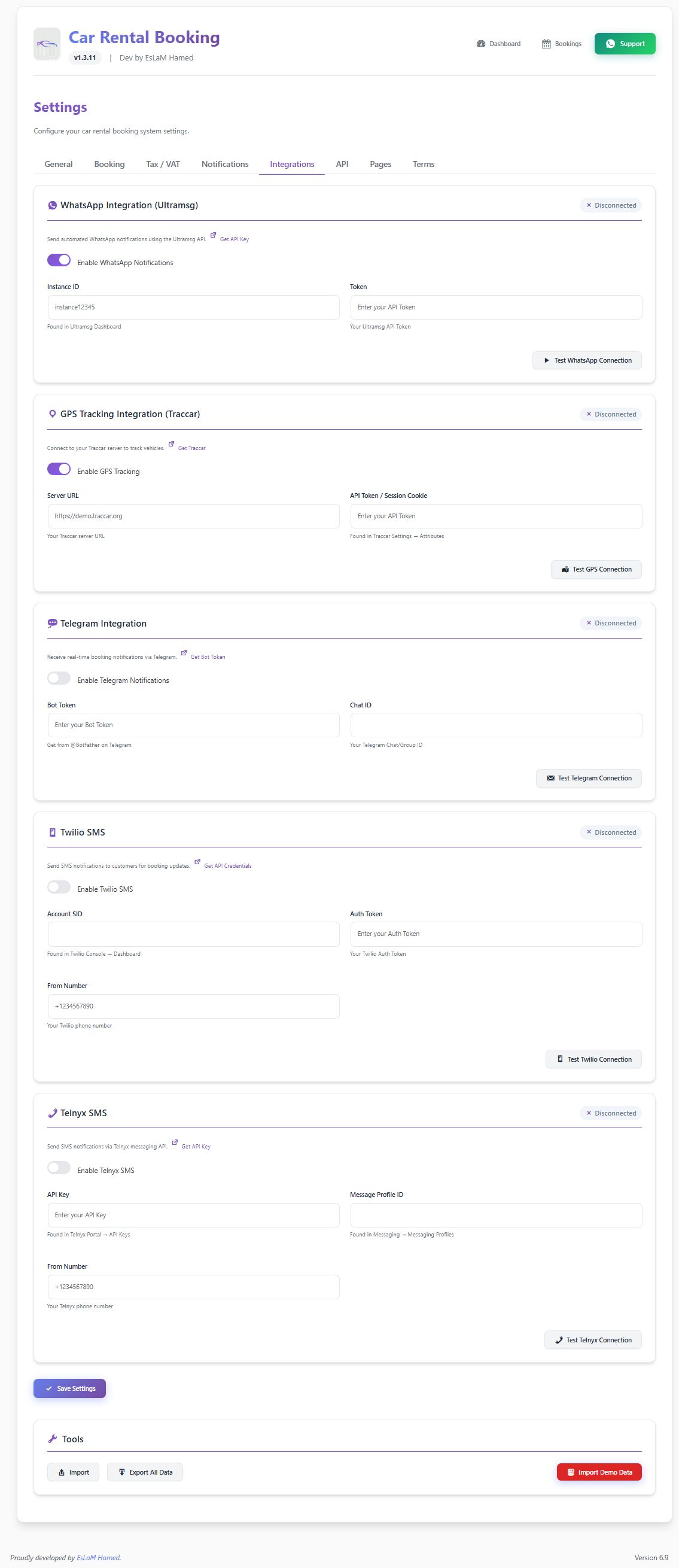
Task: Click the Import Demo Data button
Action: [599, 1472]
